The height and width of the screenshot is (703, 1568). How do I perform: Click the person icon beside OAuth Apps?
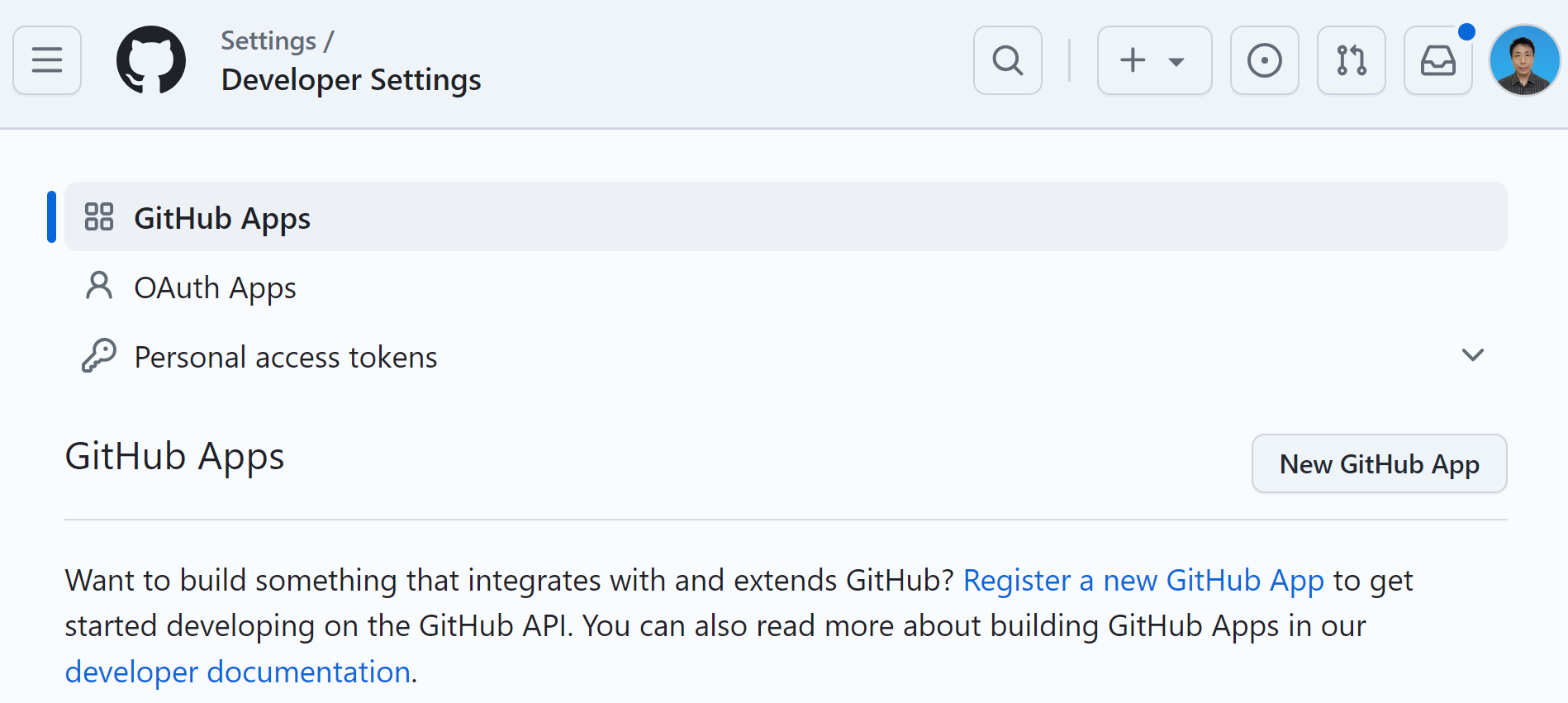pyautogui.click(x=99, y=287)
